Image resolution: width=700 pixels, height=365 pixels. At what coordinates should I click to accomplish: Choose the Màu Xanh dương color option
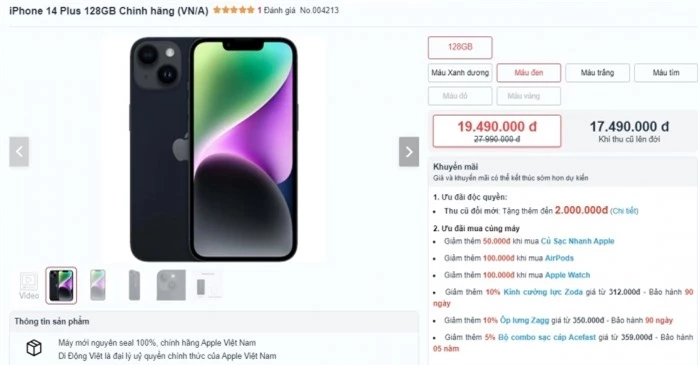[x=460, y=73]
